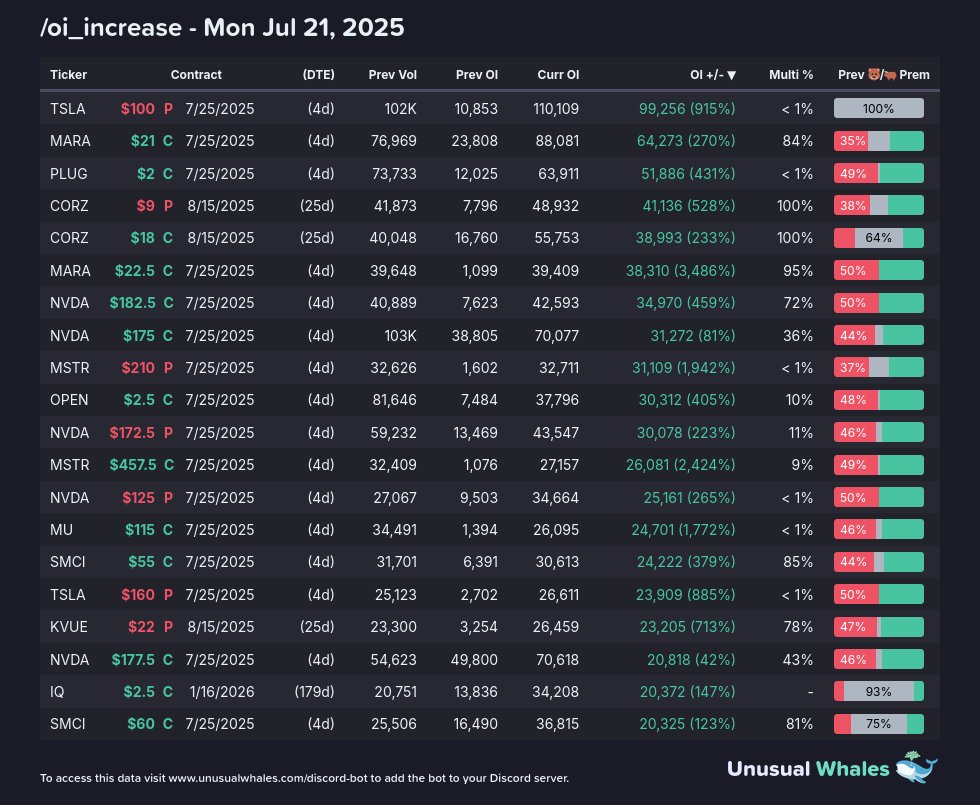This screenshot has width=980, height=805.
Task: Click the IQ ticker cell
Action: point(57,691)
